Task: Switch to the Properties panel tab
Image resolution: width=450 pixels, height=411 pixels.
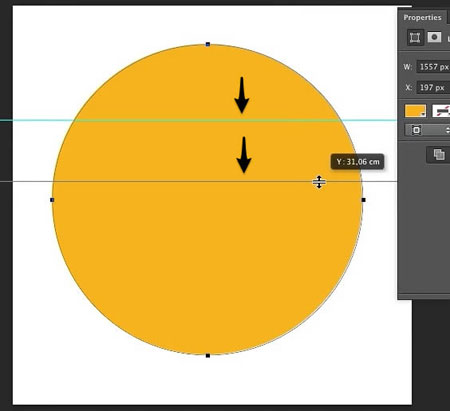Action: [422, 17]
